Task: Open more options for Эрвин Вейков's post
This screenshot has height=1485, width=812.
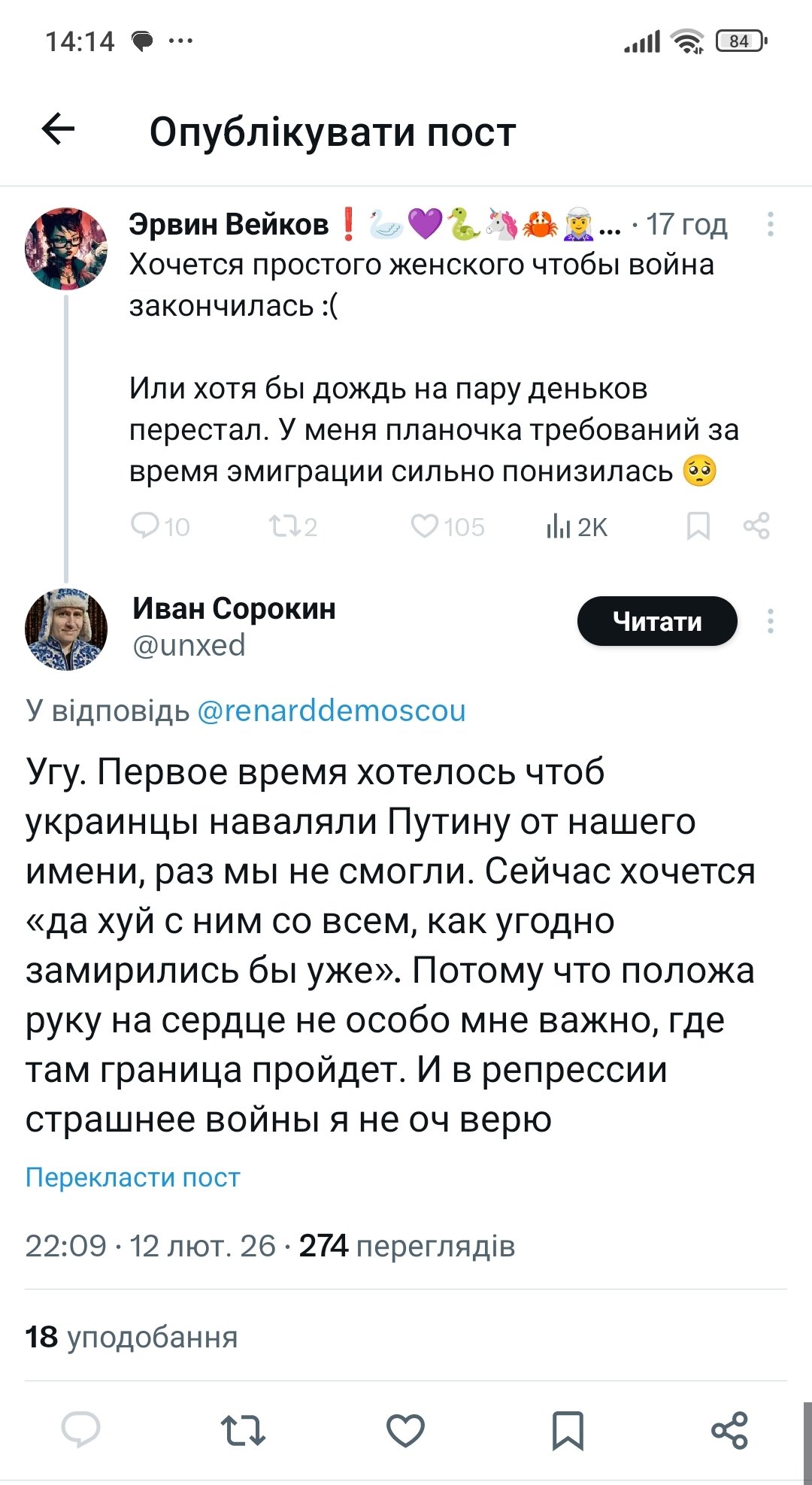Action: [770, 224]
